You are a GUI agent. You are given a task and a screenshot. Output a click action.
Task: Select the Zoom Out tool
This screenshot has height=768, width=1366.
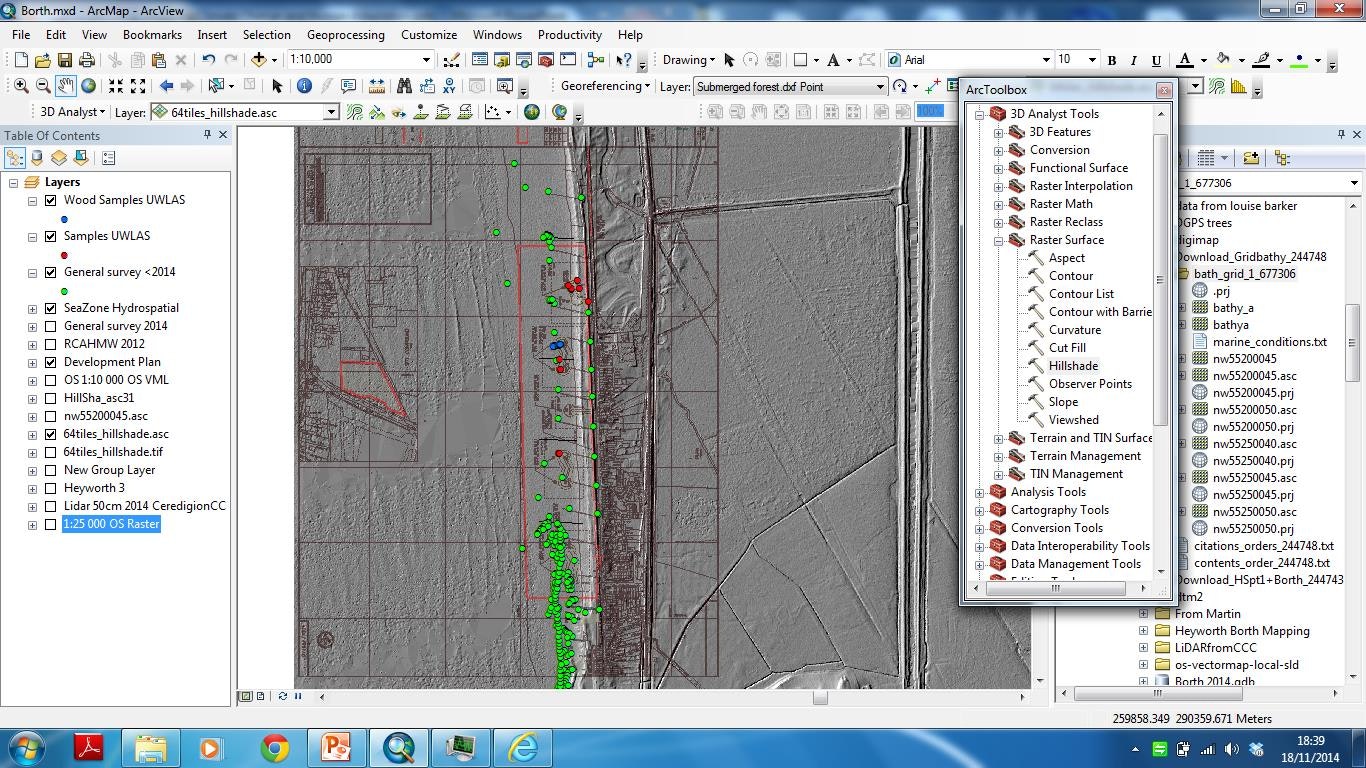[x=43, y=86]
